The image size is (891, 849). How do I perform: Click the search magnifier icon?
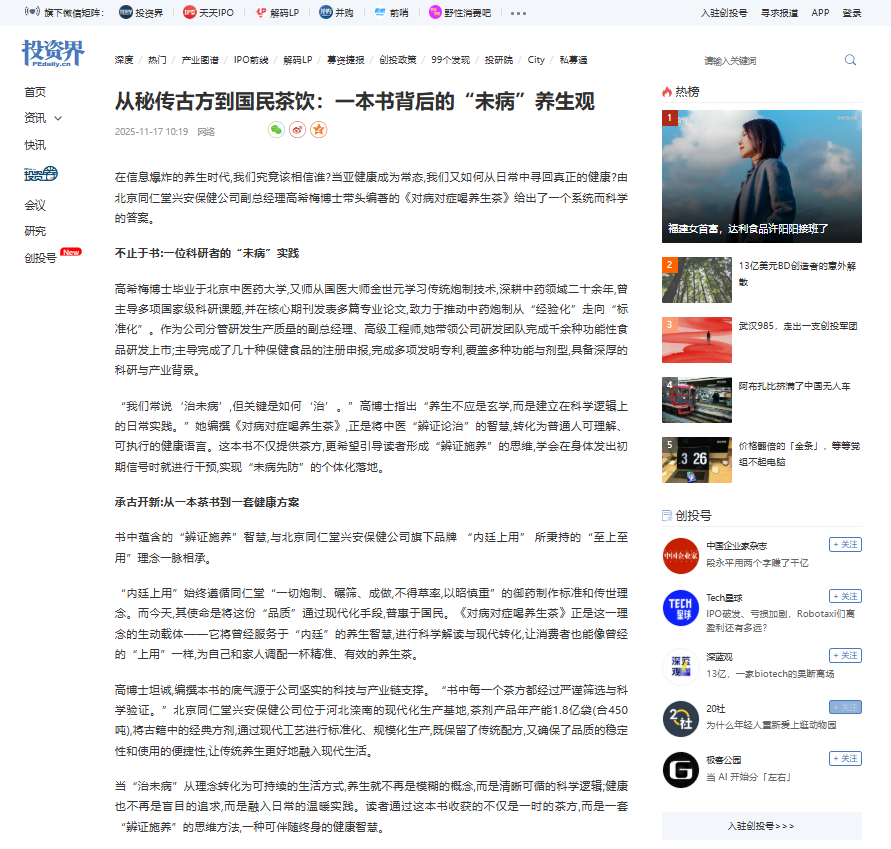tap(850, 60)
